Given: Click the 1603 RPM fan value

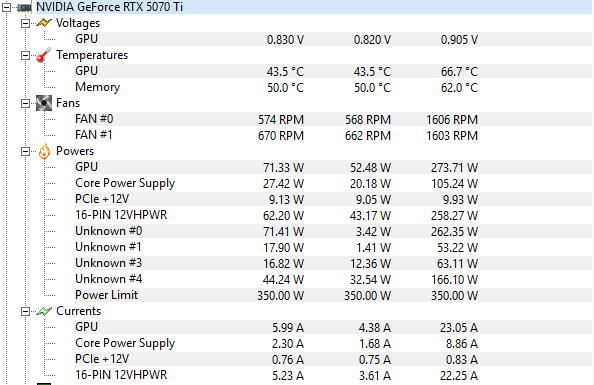Looking at the screenshot, I should (452, 135).
